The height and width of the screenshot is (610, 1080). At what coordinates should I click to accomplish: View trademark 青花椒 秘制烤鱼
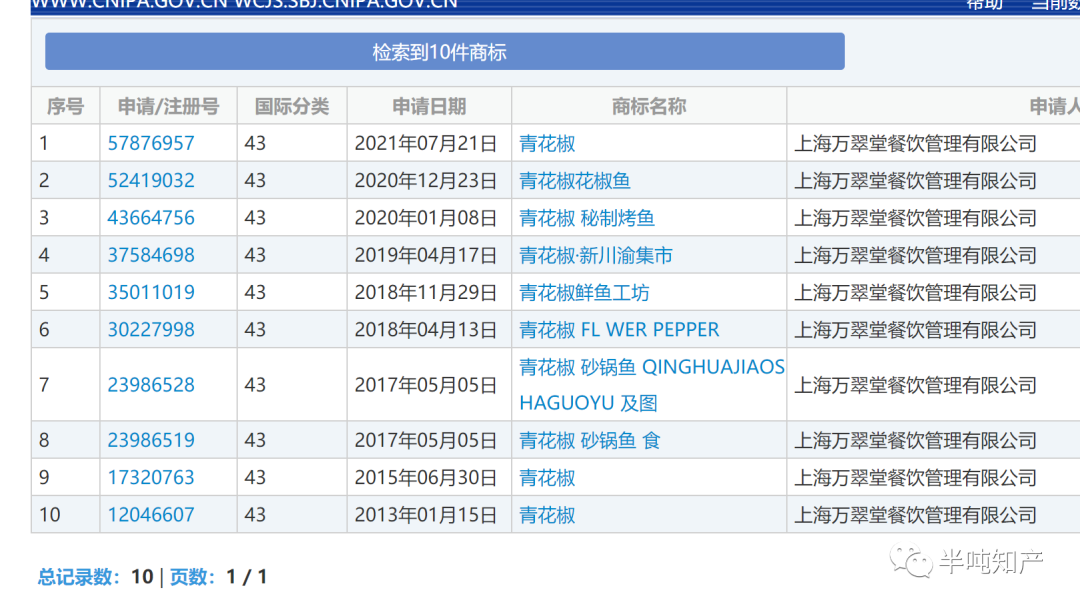587,218
